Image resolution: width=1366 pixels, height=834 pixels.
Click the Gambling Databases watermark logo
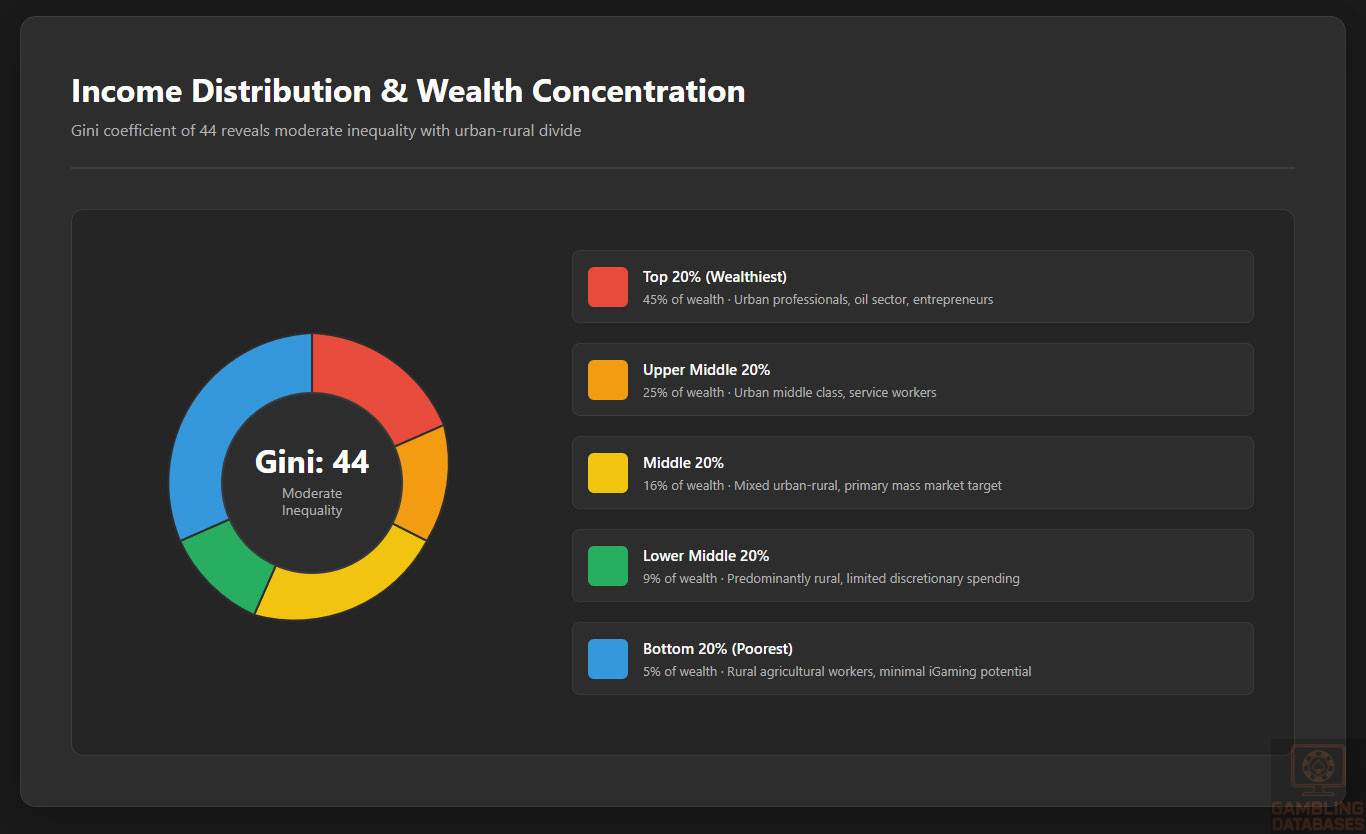pyautogui.click(x=1317, y=787)
